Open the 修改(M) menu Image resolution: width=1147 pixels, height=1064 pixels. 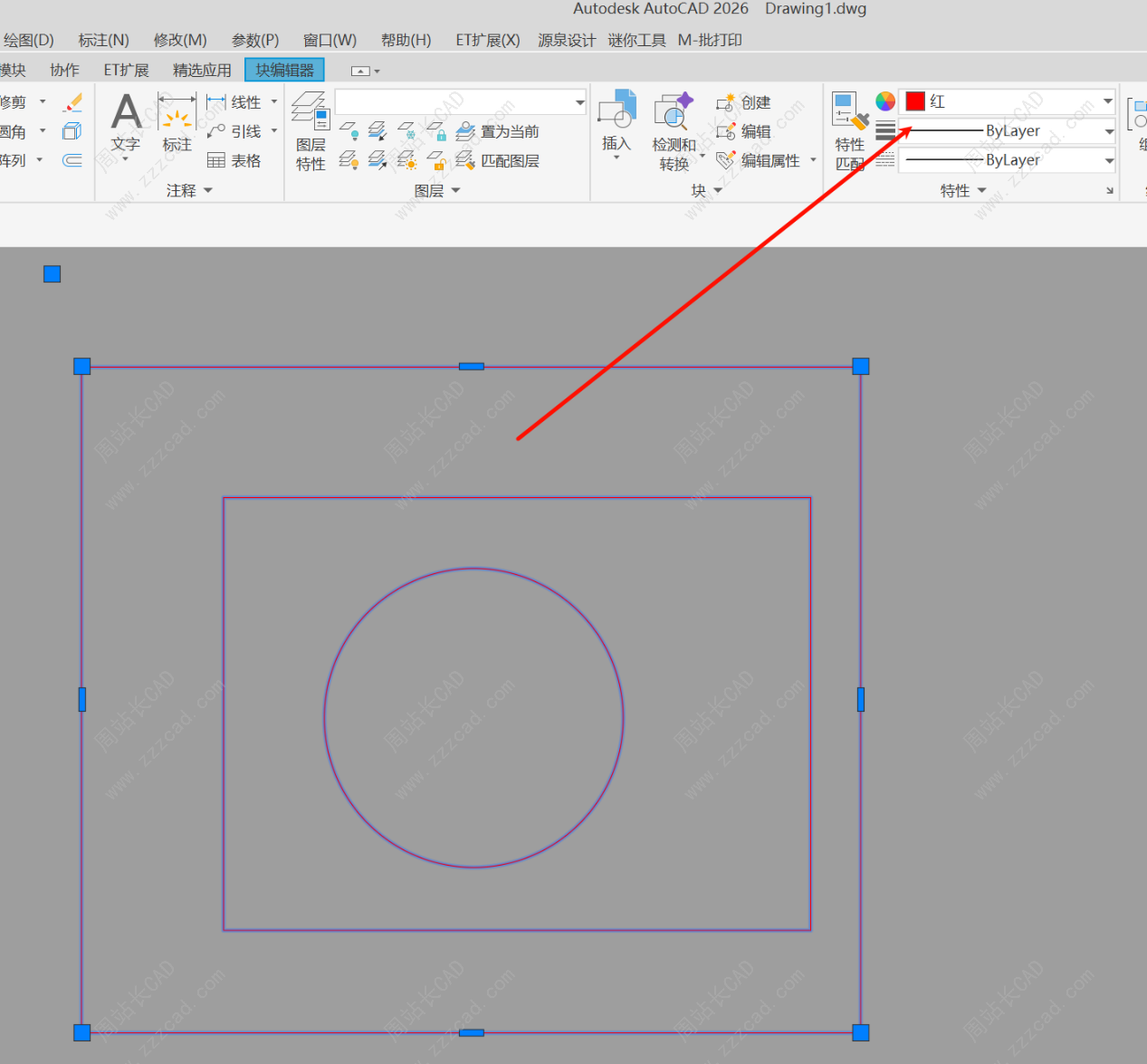pyautogui.click(x=180, y=40)
